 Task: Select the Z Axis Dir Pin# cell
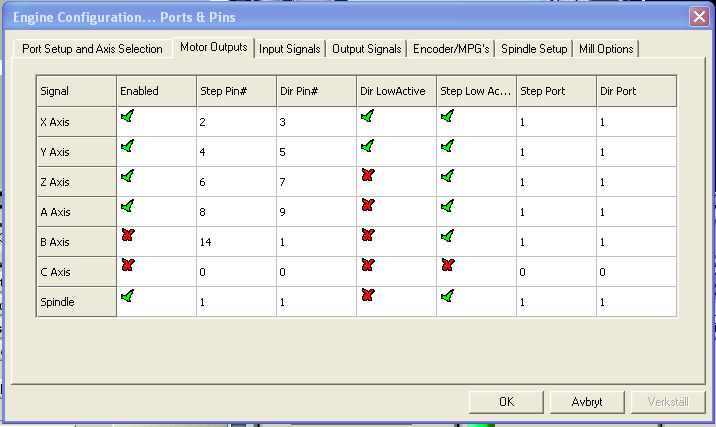tap(316, 182)
